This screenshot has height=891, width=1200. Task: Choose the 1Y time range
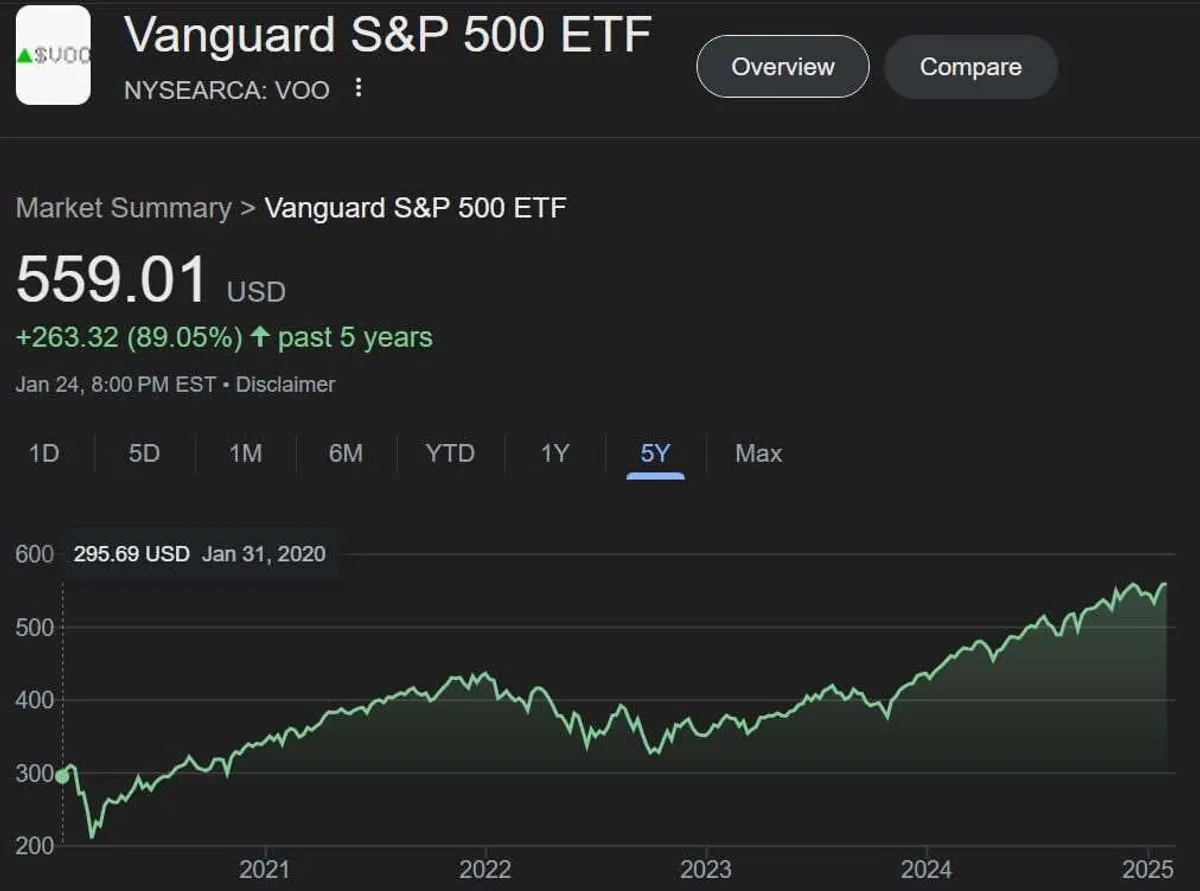[554, 453]
